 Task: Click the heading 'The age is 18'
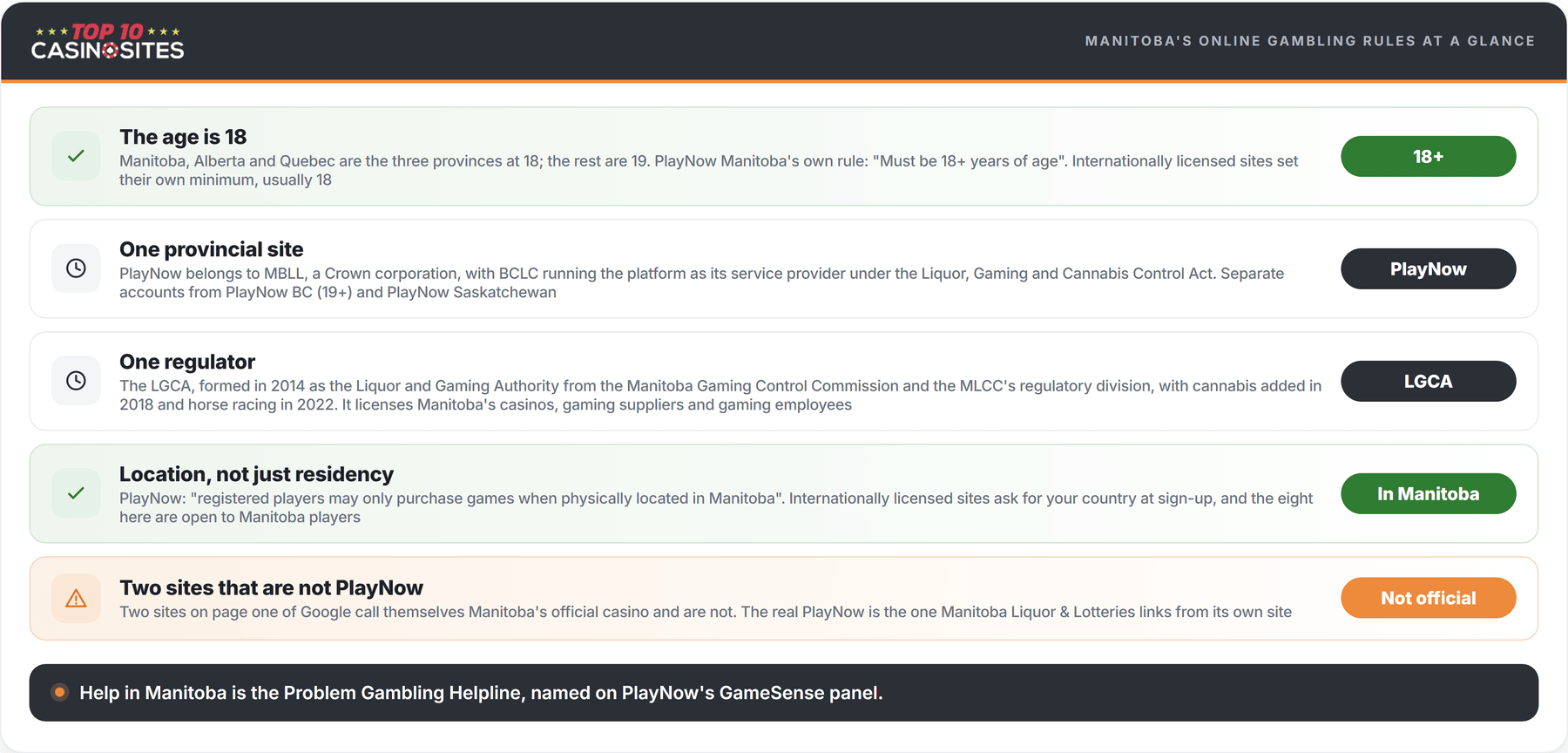click(183, 137)
